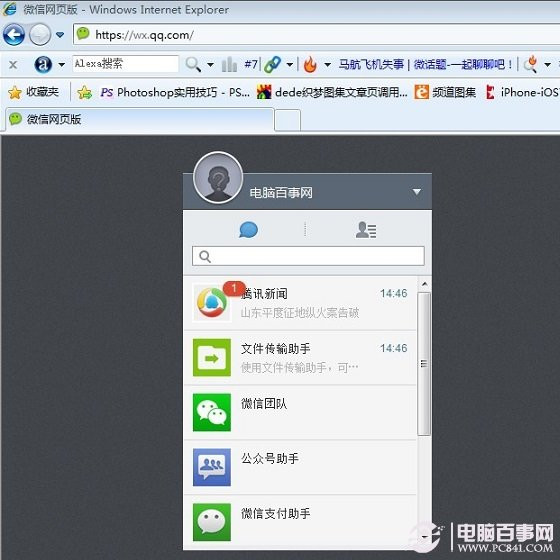560x560 pixels.
Task: Click the Alexa logo icon
Action: (x=43, y=65)
